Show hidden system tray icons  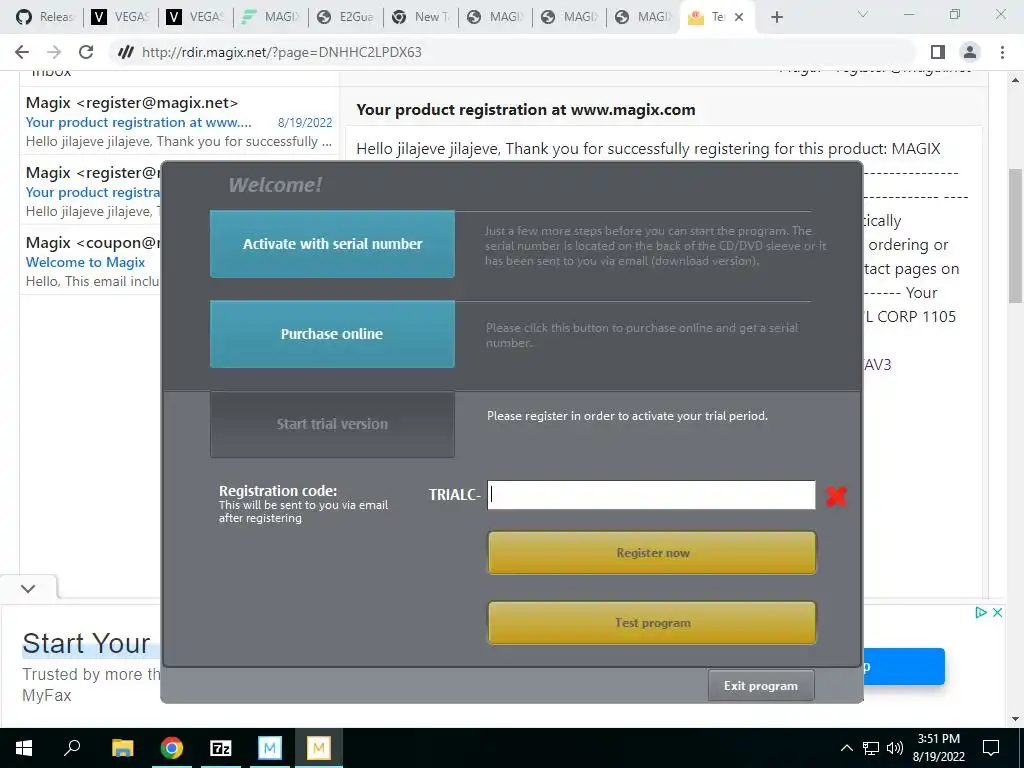(846, 748)
